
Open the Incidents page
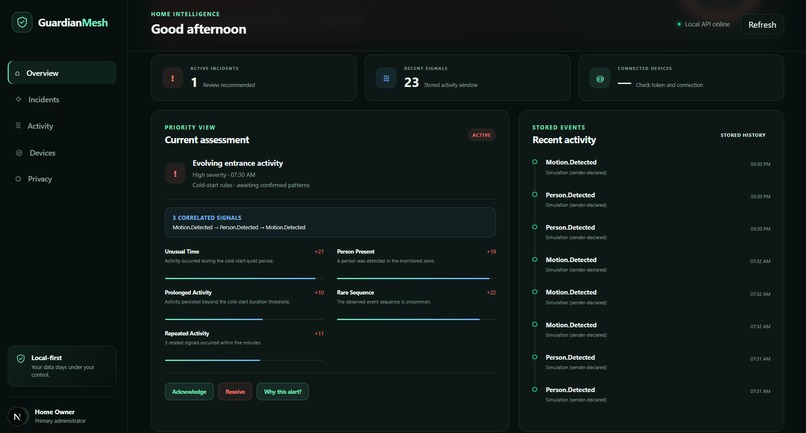[x=62, y=99]
